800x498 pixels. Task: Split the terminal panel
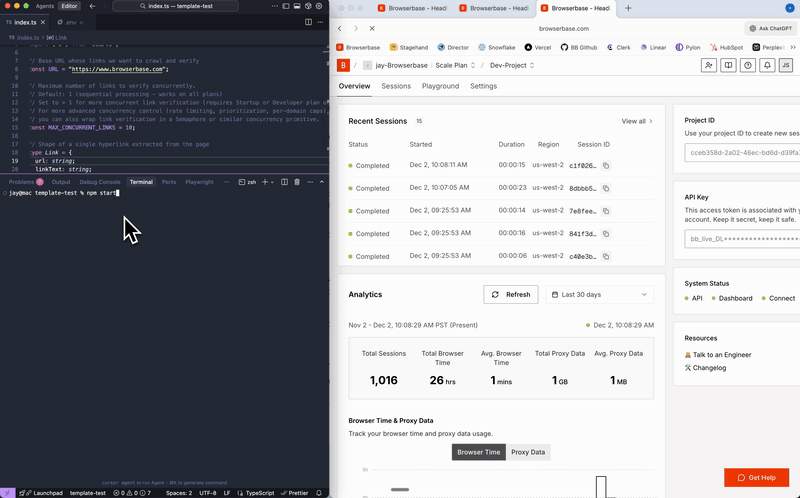point(284,182)
